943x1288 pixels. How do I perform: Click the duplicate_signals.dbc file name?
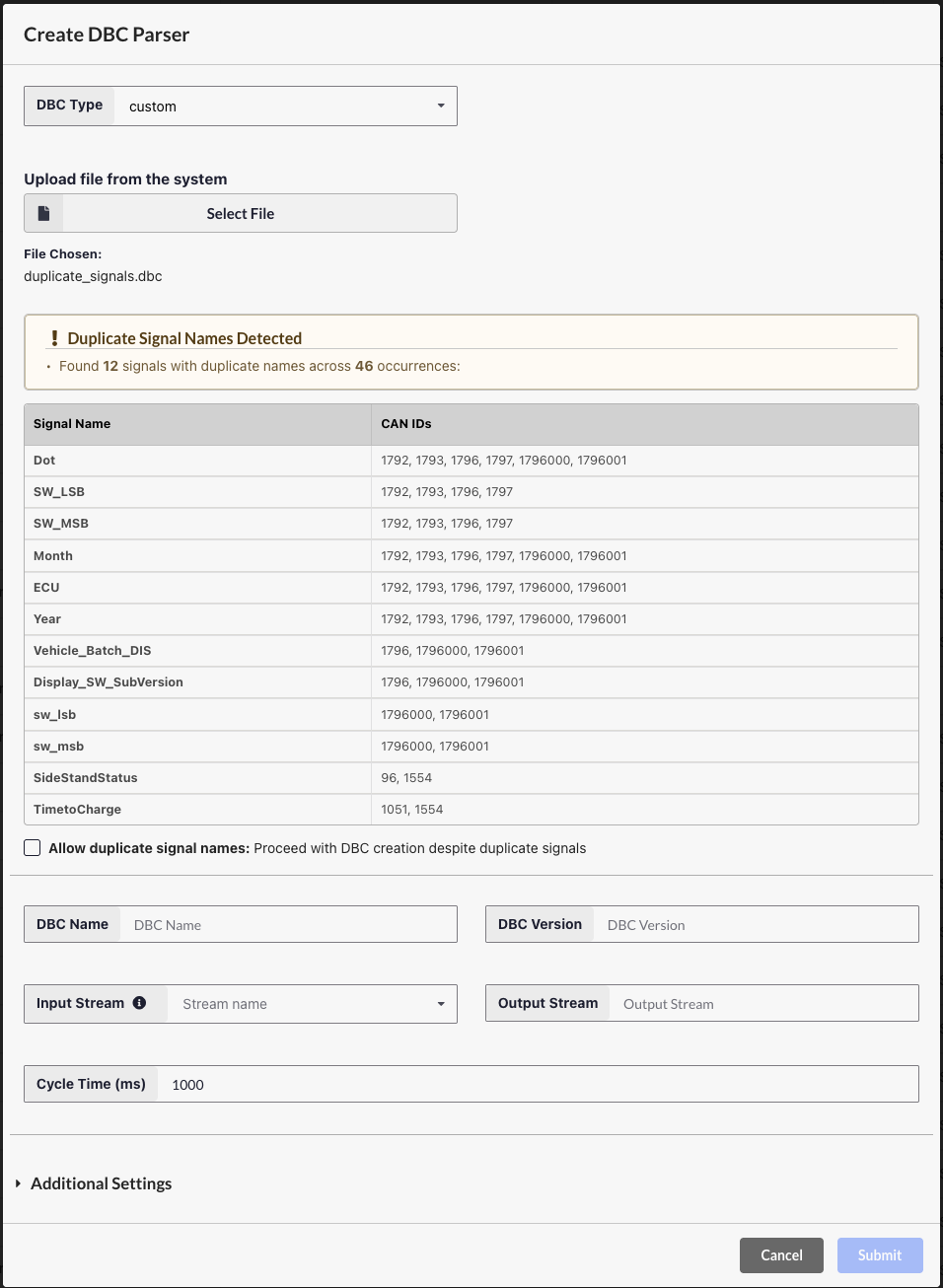click(93, 276)
